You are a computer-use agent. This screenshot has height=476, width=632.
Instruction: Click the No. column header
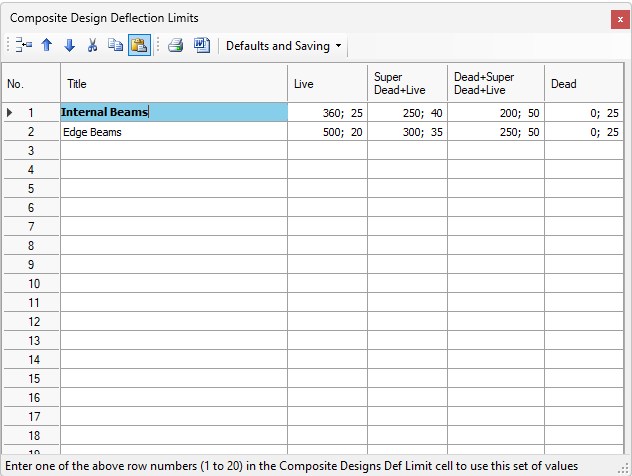[31, 83]
